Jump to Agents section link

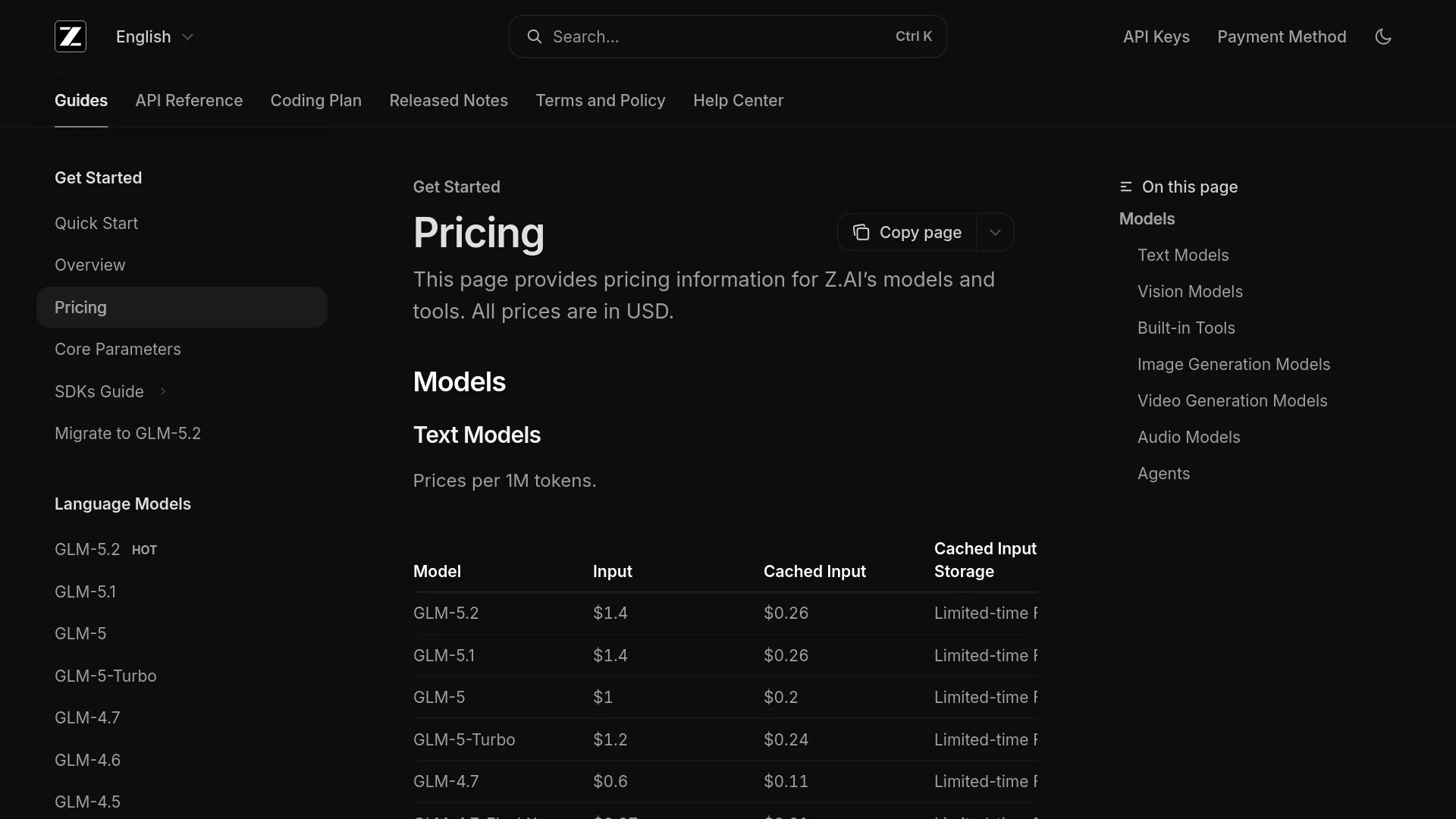tap(1163, 473)
